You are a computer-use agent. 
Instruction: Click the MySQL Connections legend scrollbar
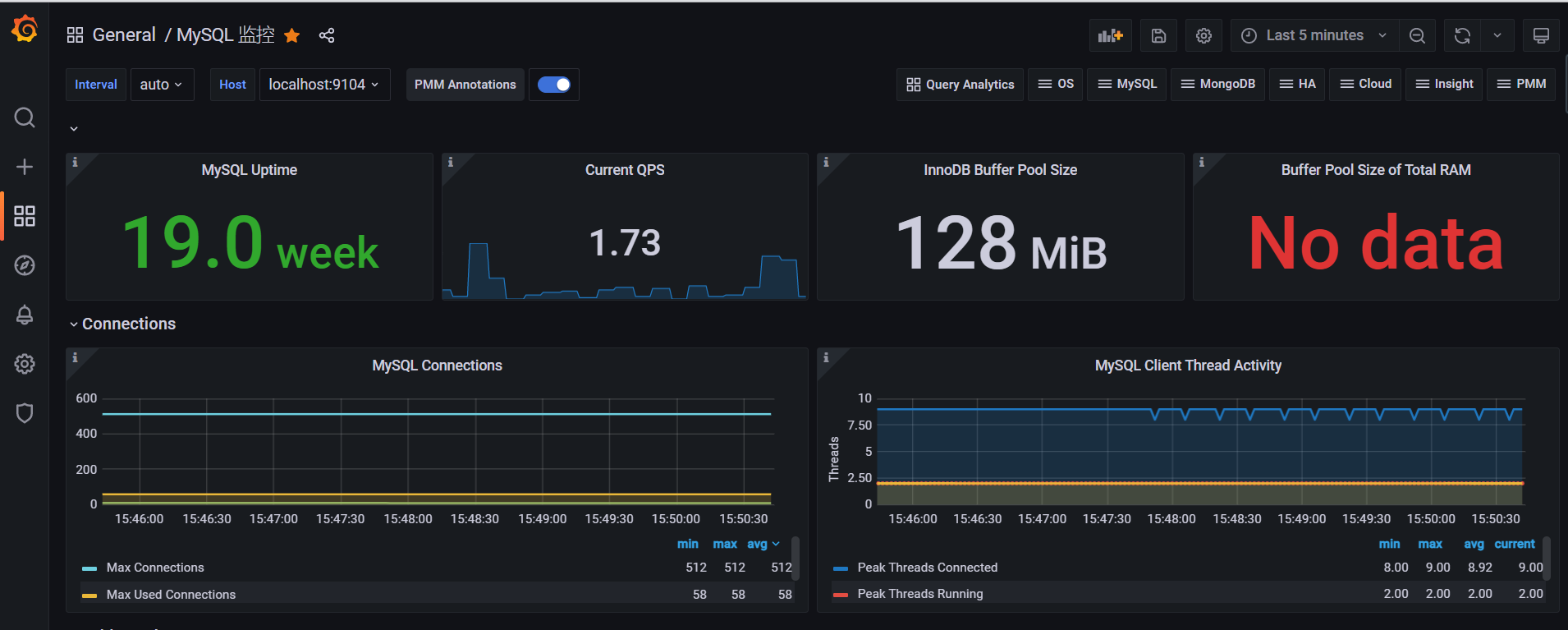[795, 559]
